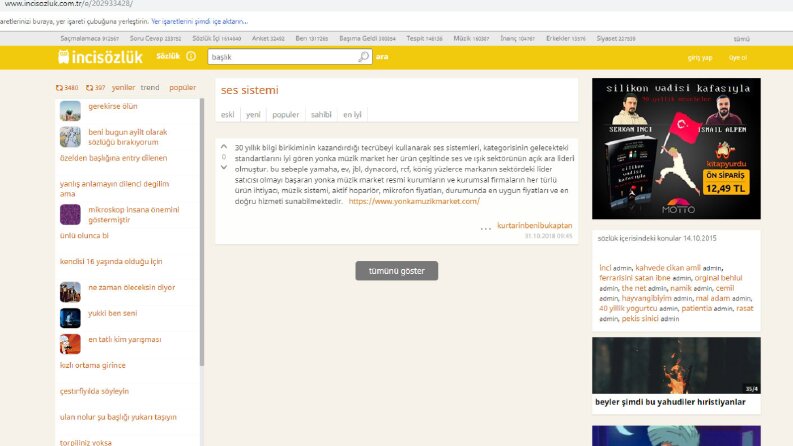Image resolution: width=793 pixels, height=446 pixels.
Task: Open Müzik category
Action: click(471, 38)
